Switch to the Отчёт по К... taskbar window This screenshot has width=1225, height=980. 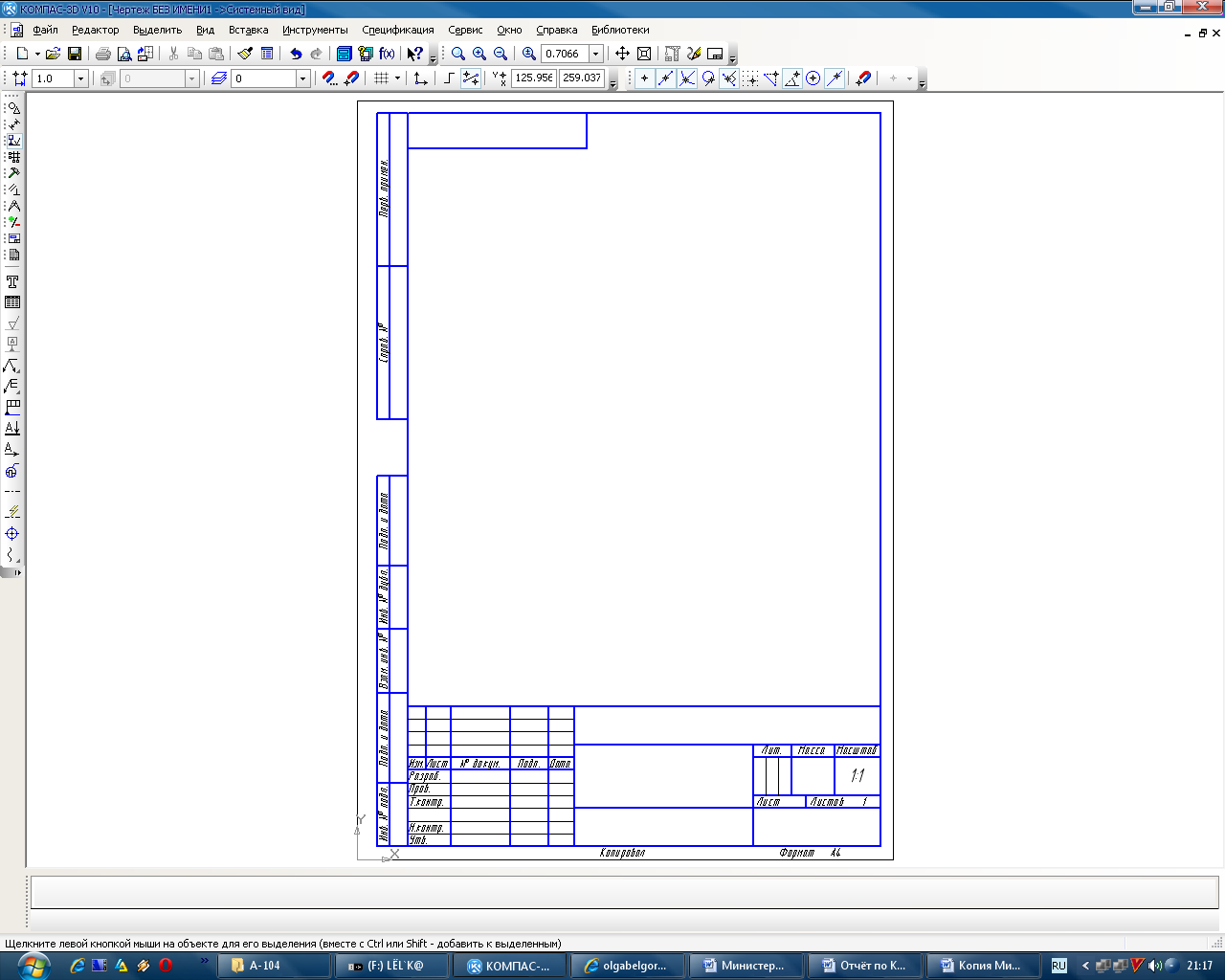[x=864, y=966]
